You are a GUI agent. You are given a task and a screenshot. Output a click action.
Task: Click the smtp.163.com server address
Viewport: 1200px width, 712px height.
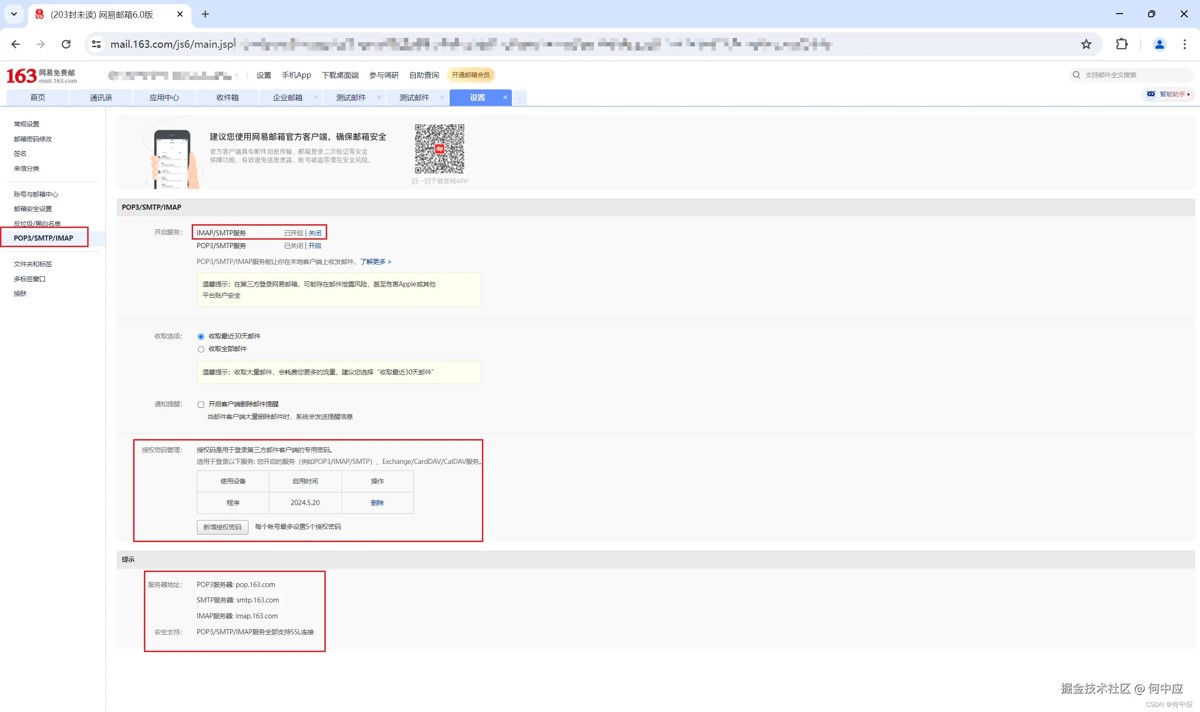258,600
